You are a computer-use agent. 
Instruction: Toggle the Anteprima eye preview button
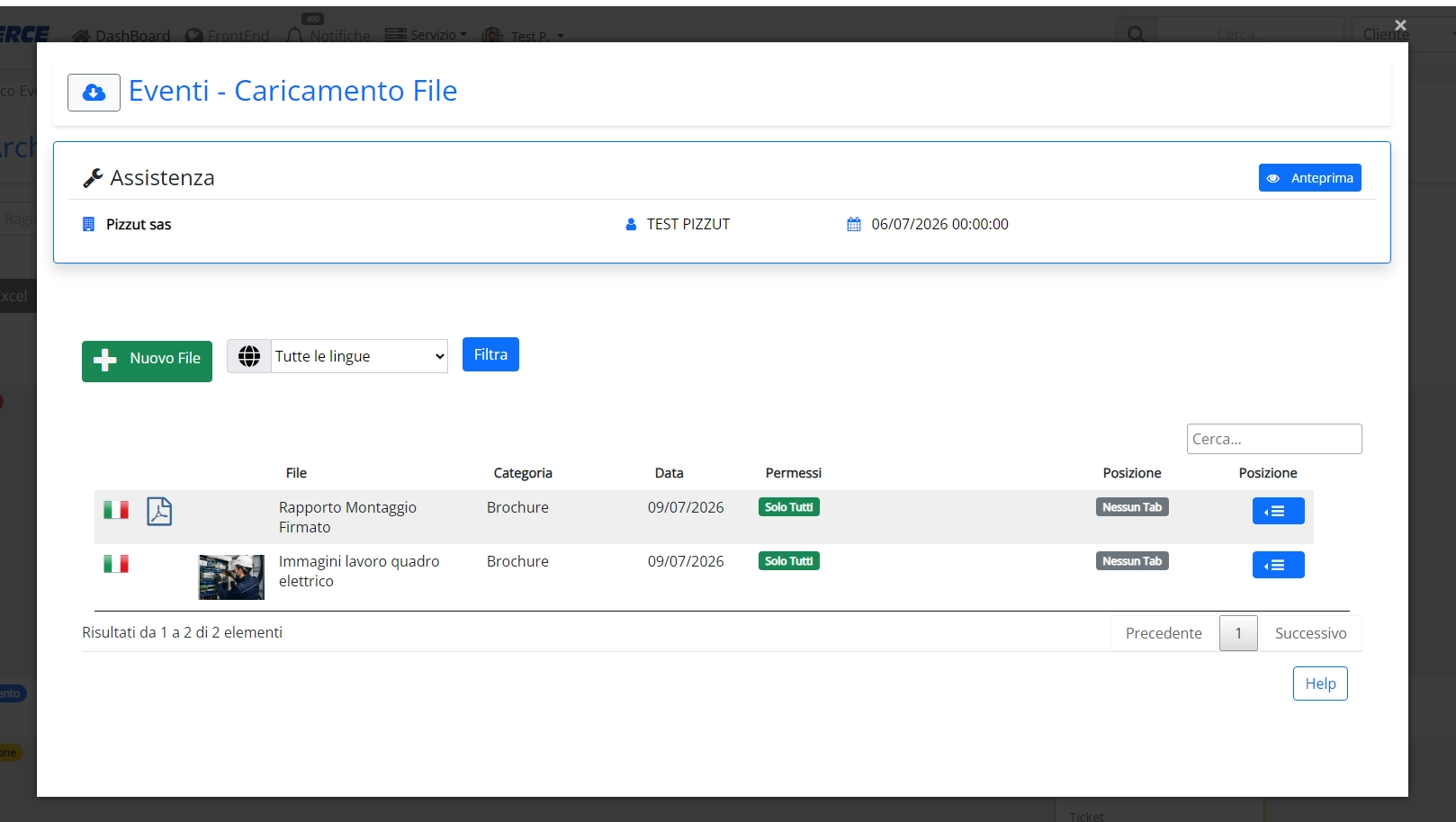(x=1309, y=178)
